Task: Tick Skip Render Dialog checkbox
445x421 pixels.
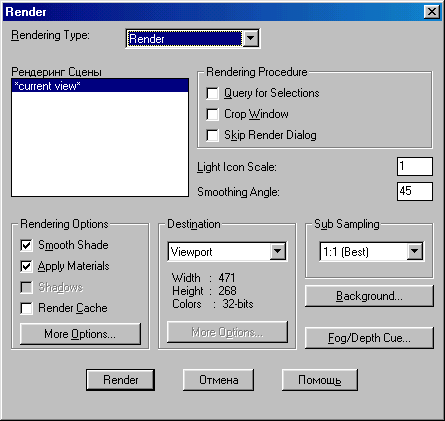Action: click(x=212, y=135)
